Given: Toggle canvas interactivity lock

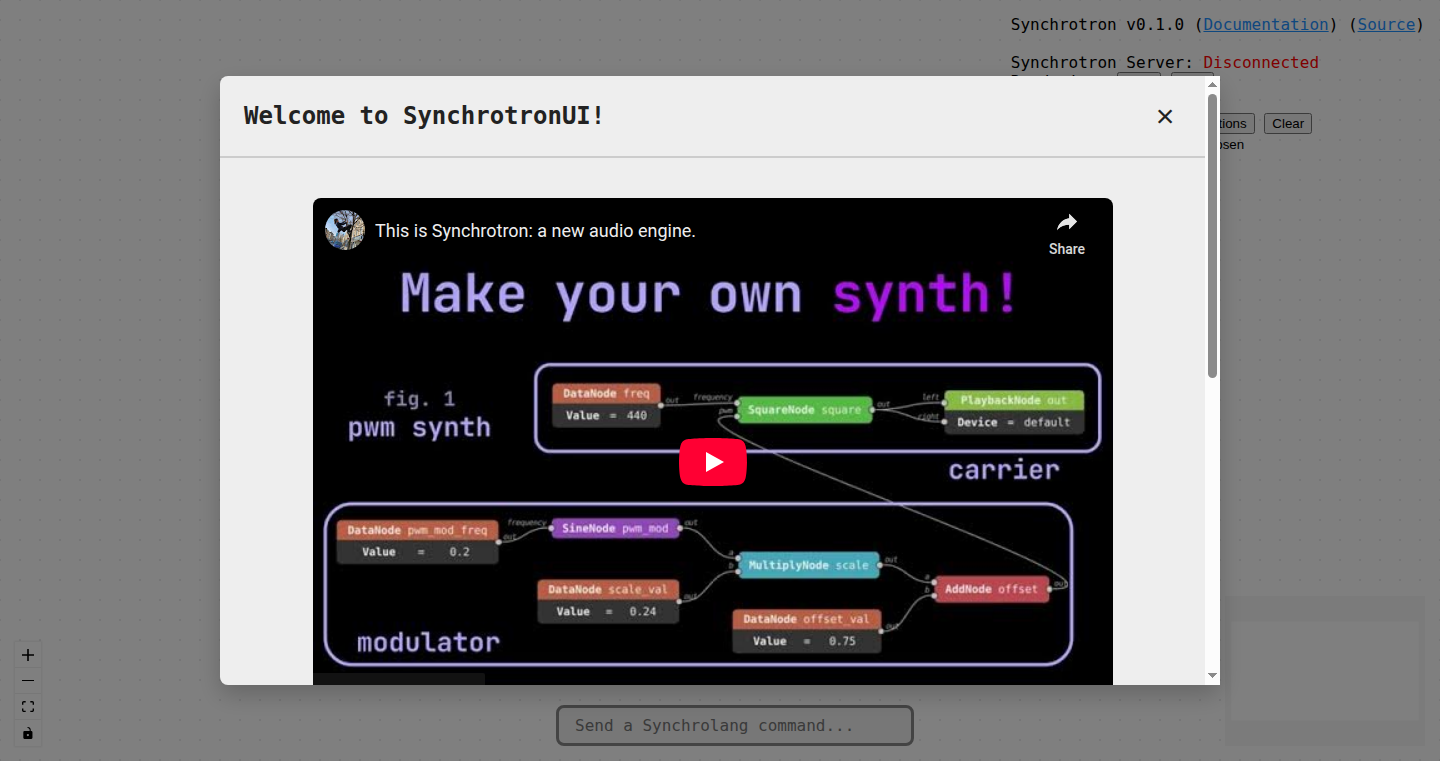Looking at the screenshot, I should (x=28, y=733).
